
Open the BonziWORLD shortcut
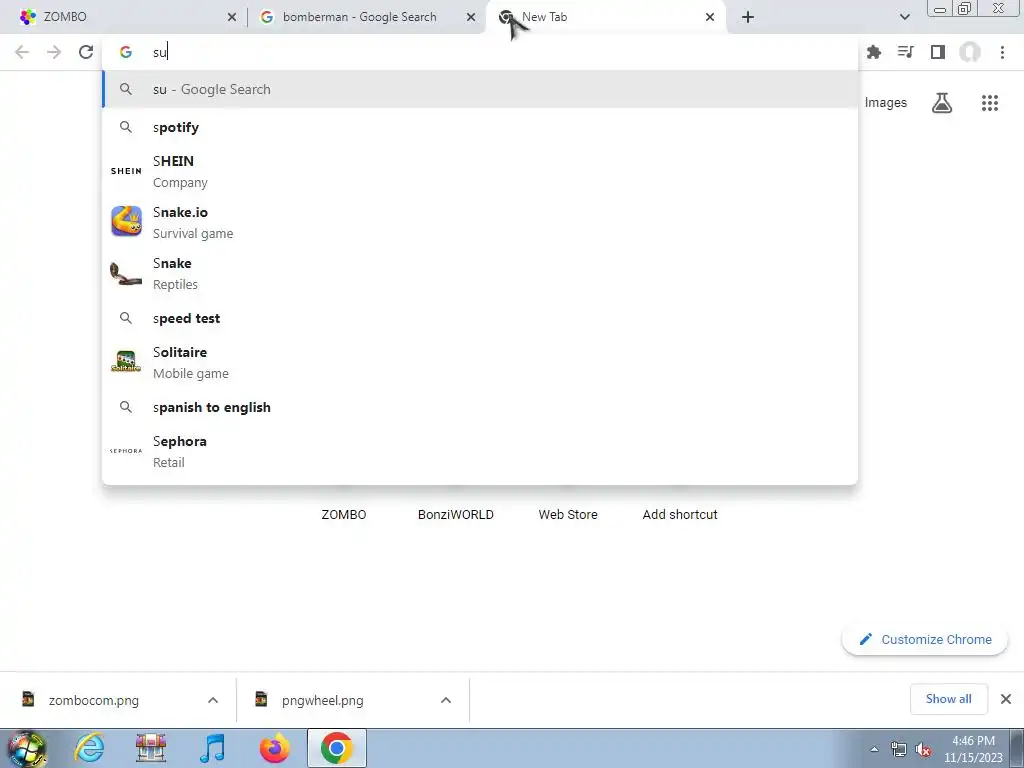tap(456, 514)
